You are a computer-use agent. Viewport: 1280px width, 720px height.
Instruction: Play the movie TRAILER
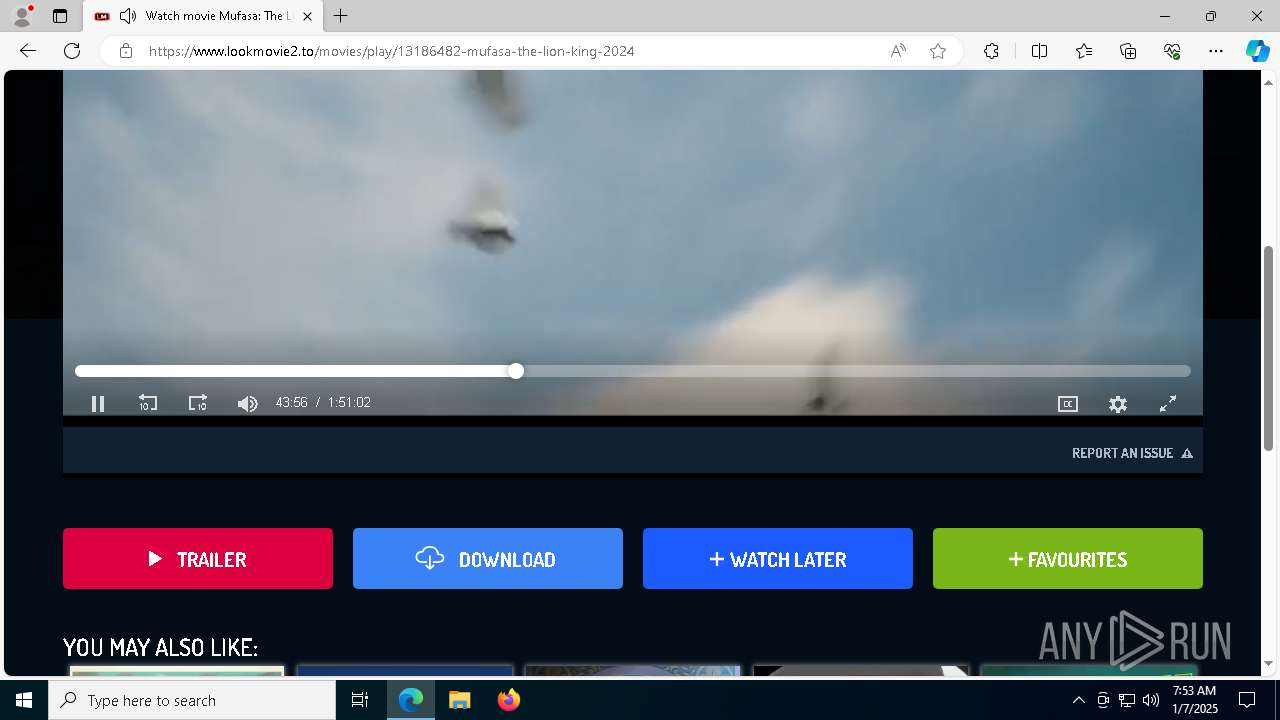[x=198, y=559]
